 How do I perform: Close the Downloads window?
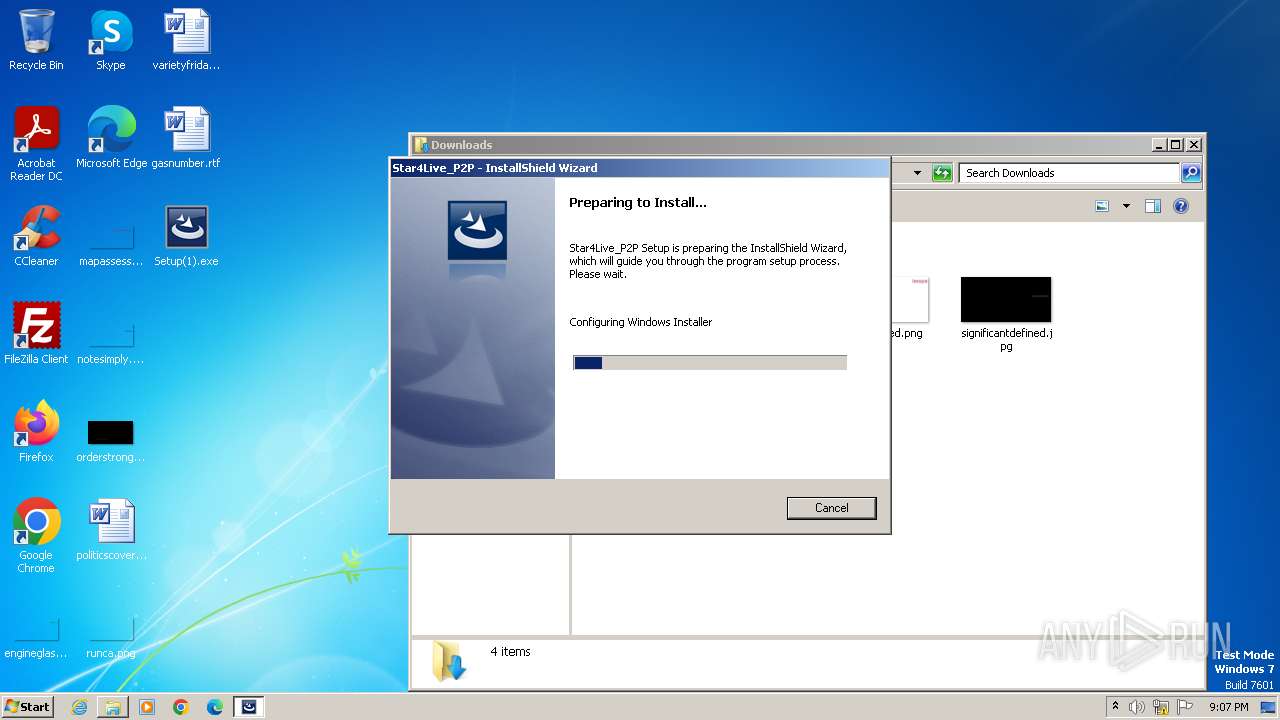tap(1193, 145)
